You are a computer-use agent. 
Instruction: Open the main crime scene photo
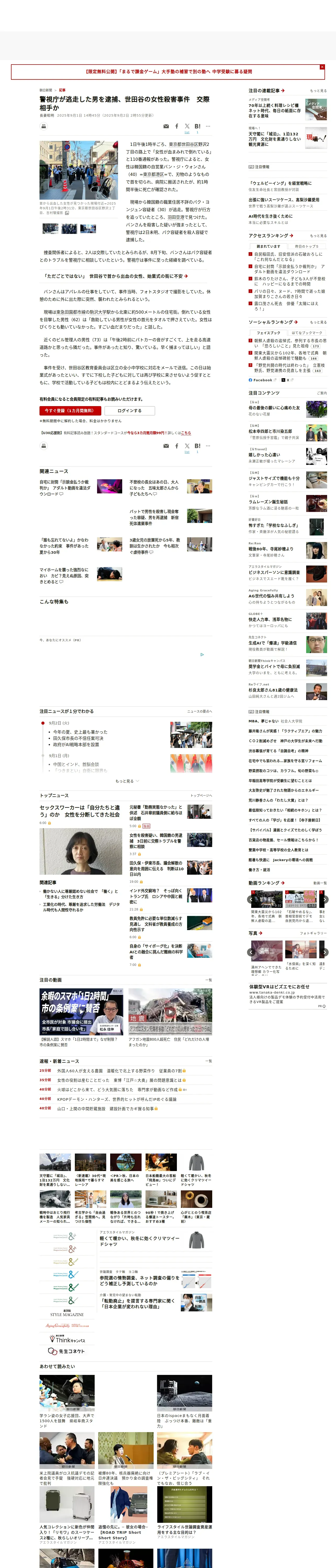79,170
